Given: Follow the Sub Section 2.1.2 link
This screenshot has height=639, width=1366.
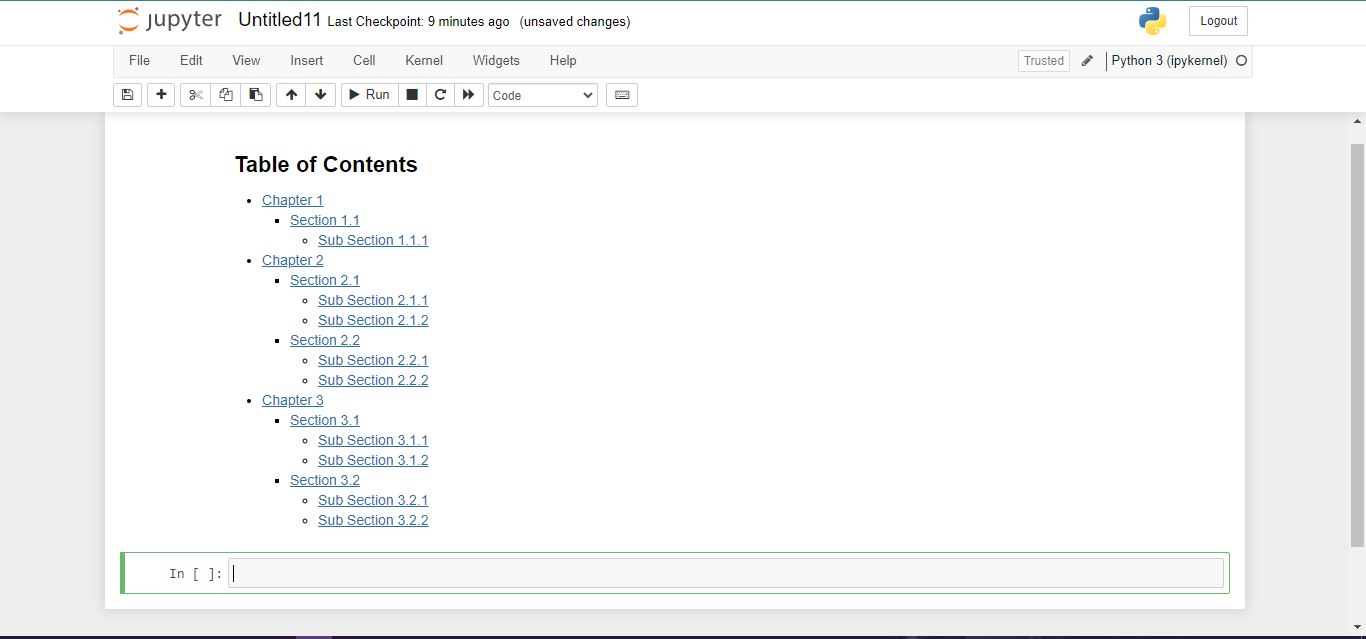Looking at the screenshot, I should (373, 320).
